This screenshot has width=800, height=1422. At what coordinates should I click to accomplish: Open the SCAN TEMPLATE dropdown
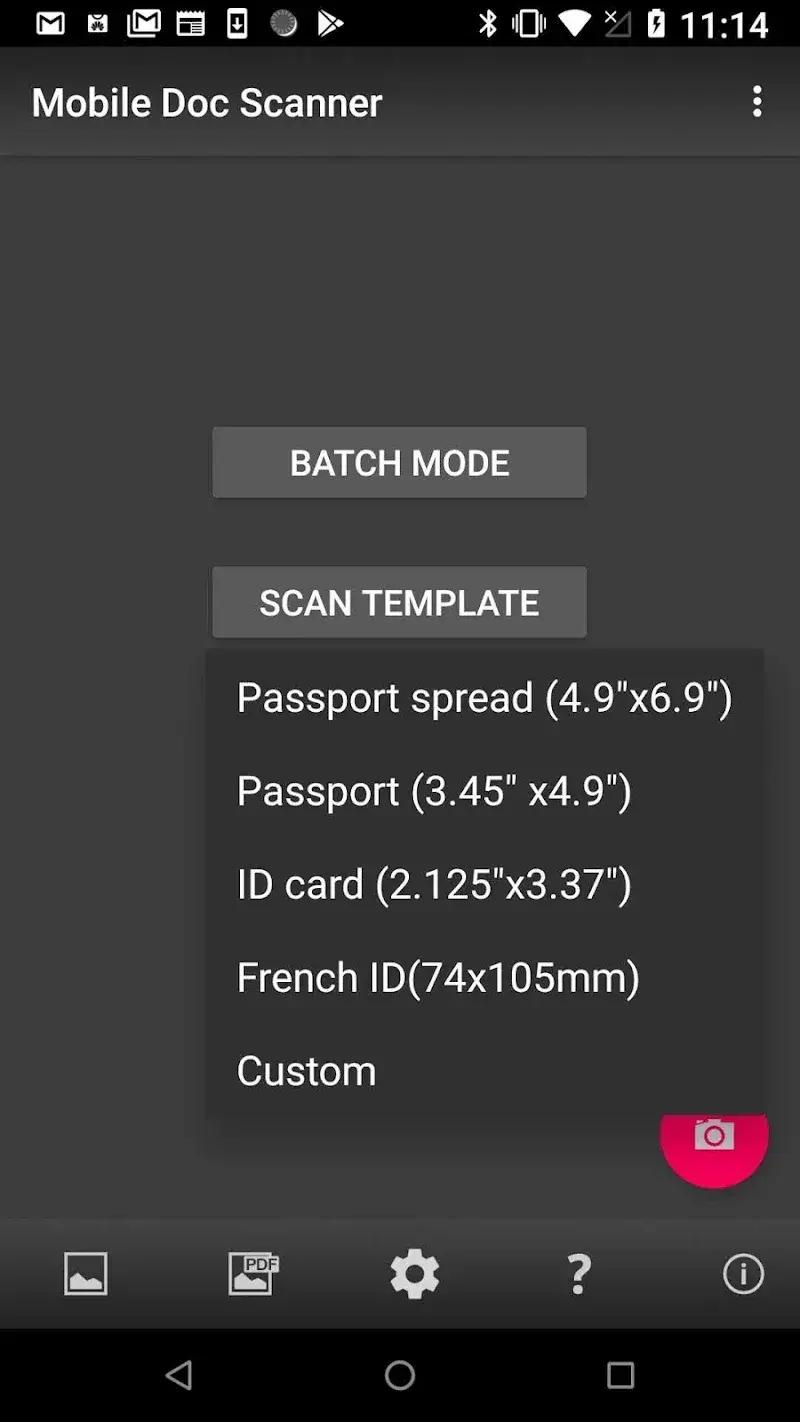[x=399, y=603]
